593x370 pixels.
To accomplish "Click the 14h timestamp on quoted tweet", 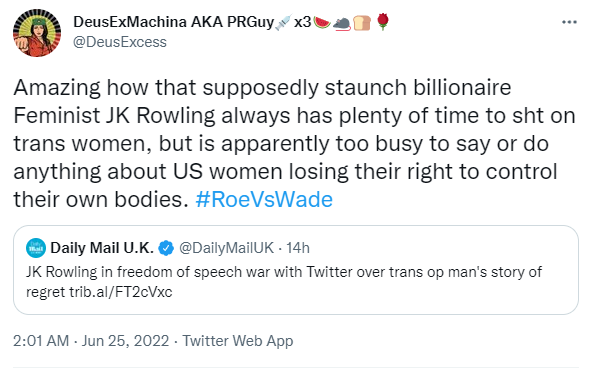I will tap(298, 248).
